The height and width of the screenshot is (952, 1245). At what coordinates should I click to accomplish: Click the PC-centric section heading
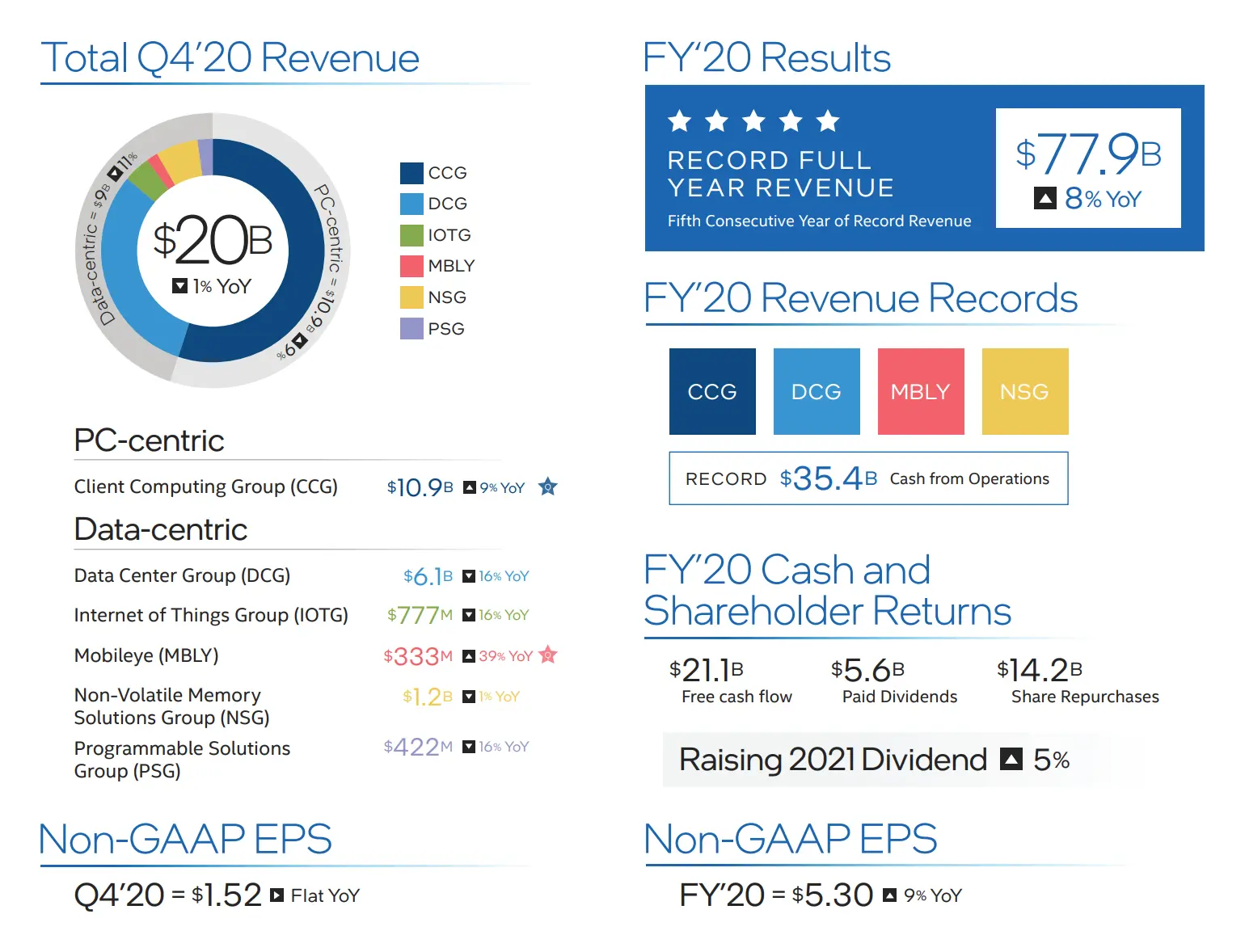click(149, 440)
